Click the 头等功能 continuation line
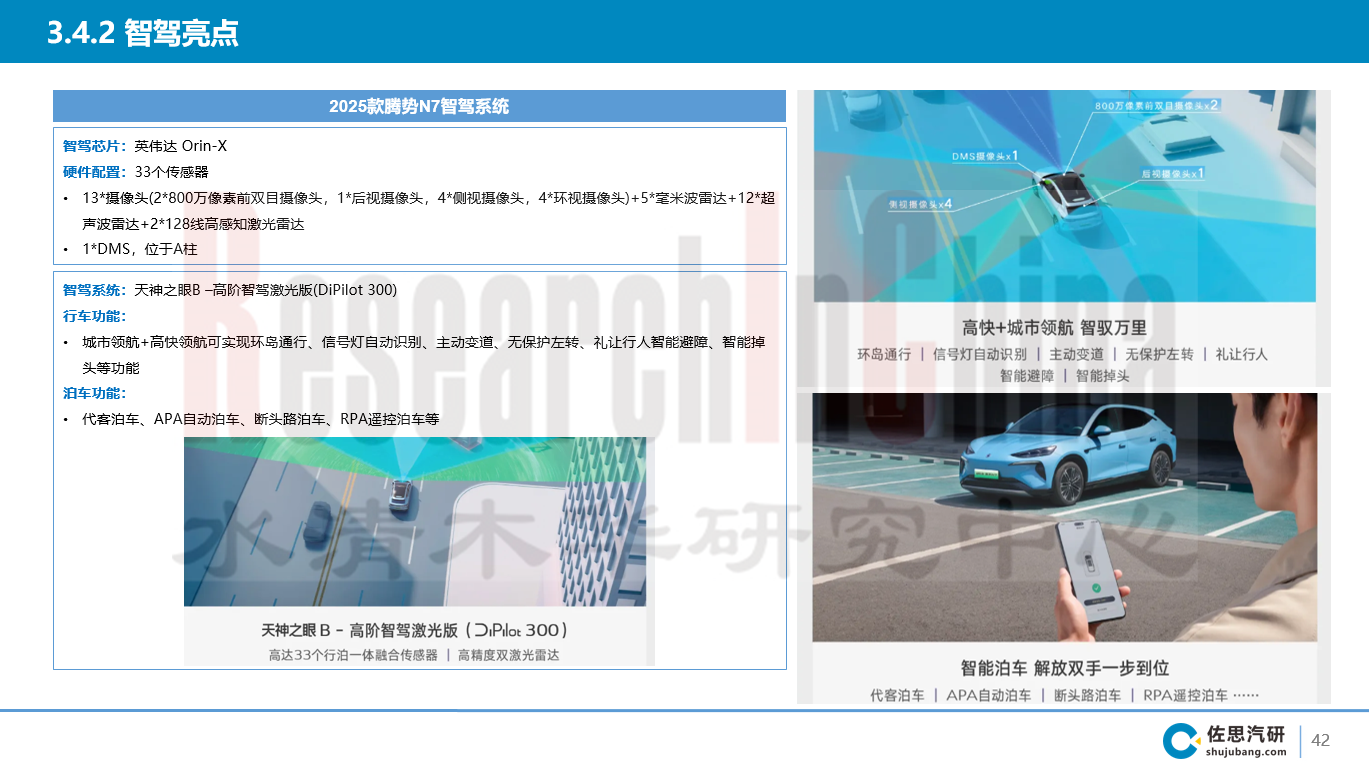This screenshot has width=1369, height=771. (x=111, y=368)
